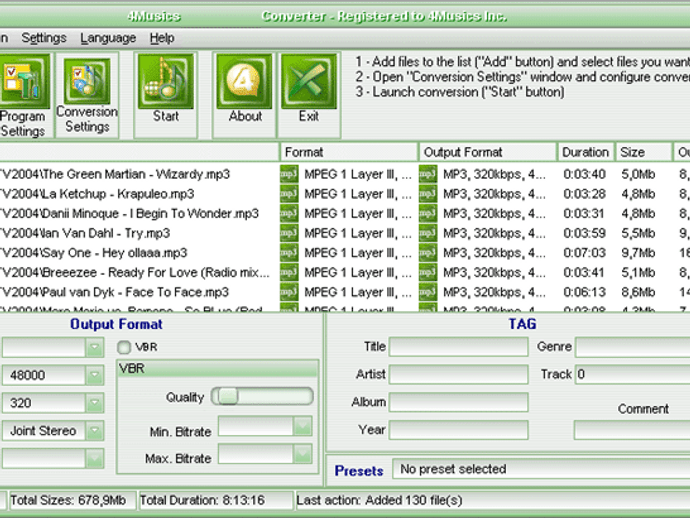Click the Start conversion icon
The height and width of the screenshot is (518, 690).
[166, 81]
